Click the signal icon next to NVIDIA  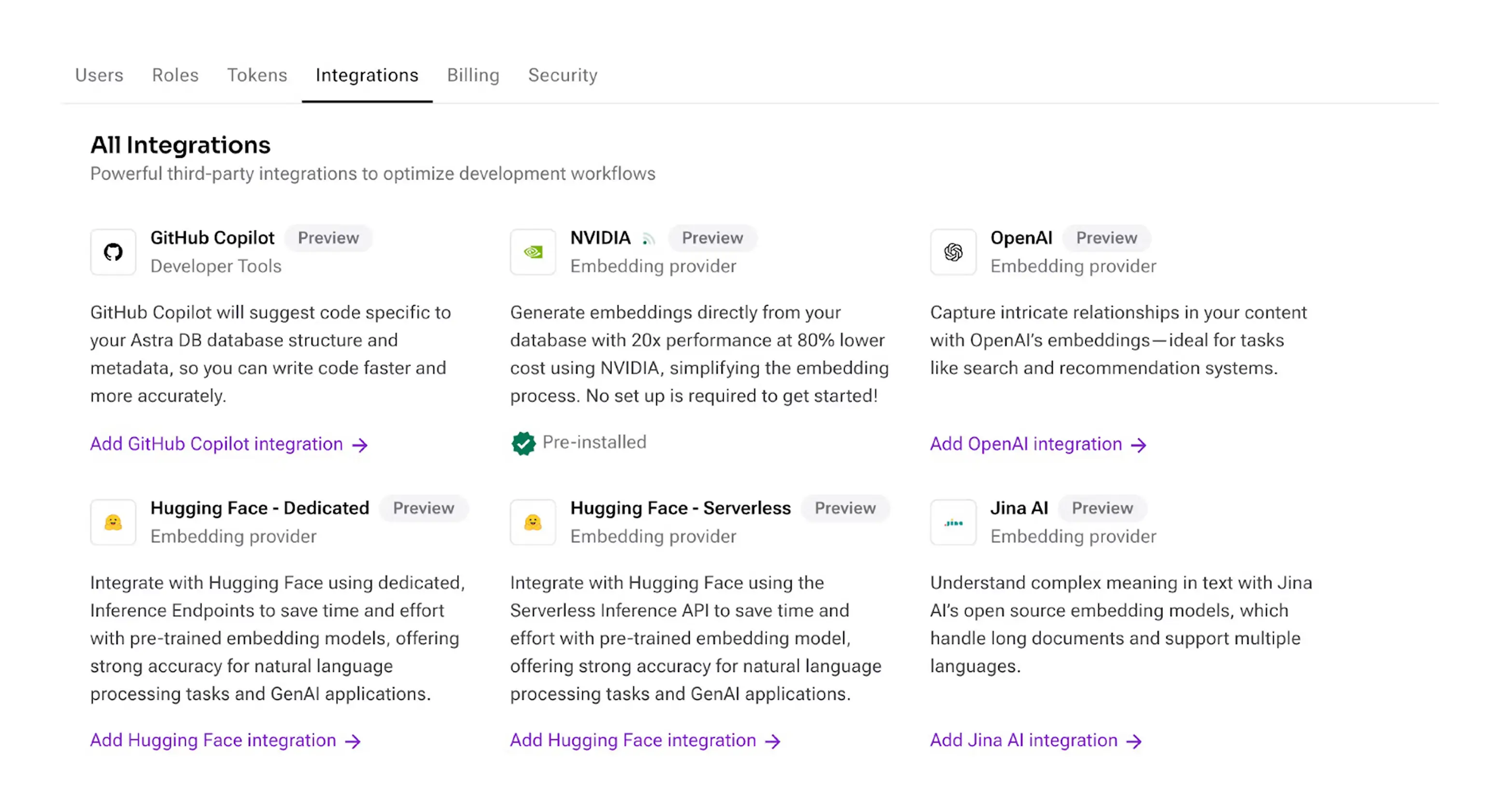point(649,238)
